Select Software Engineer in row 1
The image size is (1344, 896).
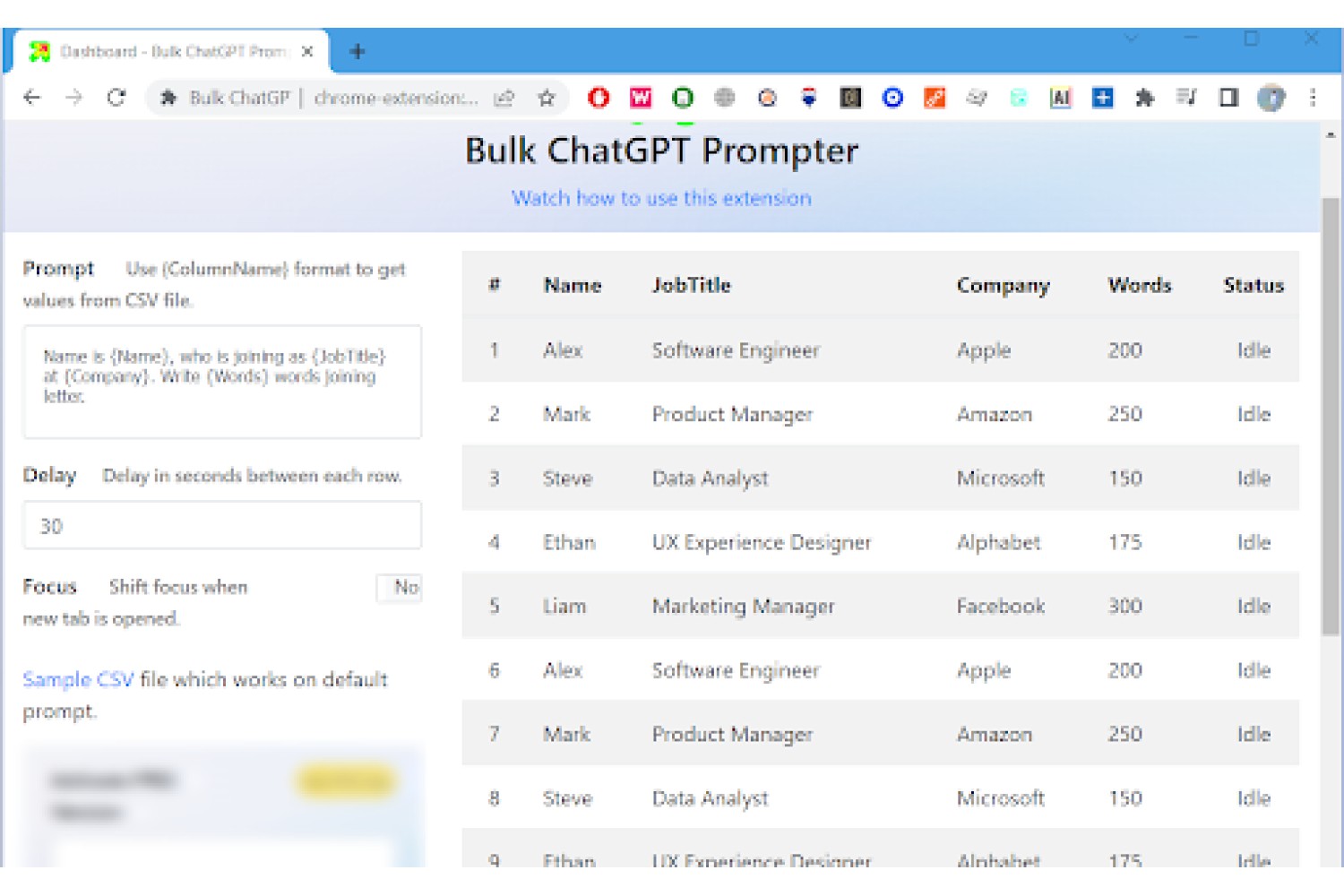[736, 350]
